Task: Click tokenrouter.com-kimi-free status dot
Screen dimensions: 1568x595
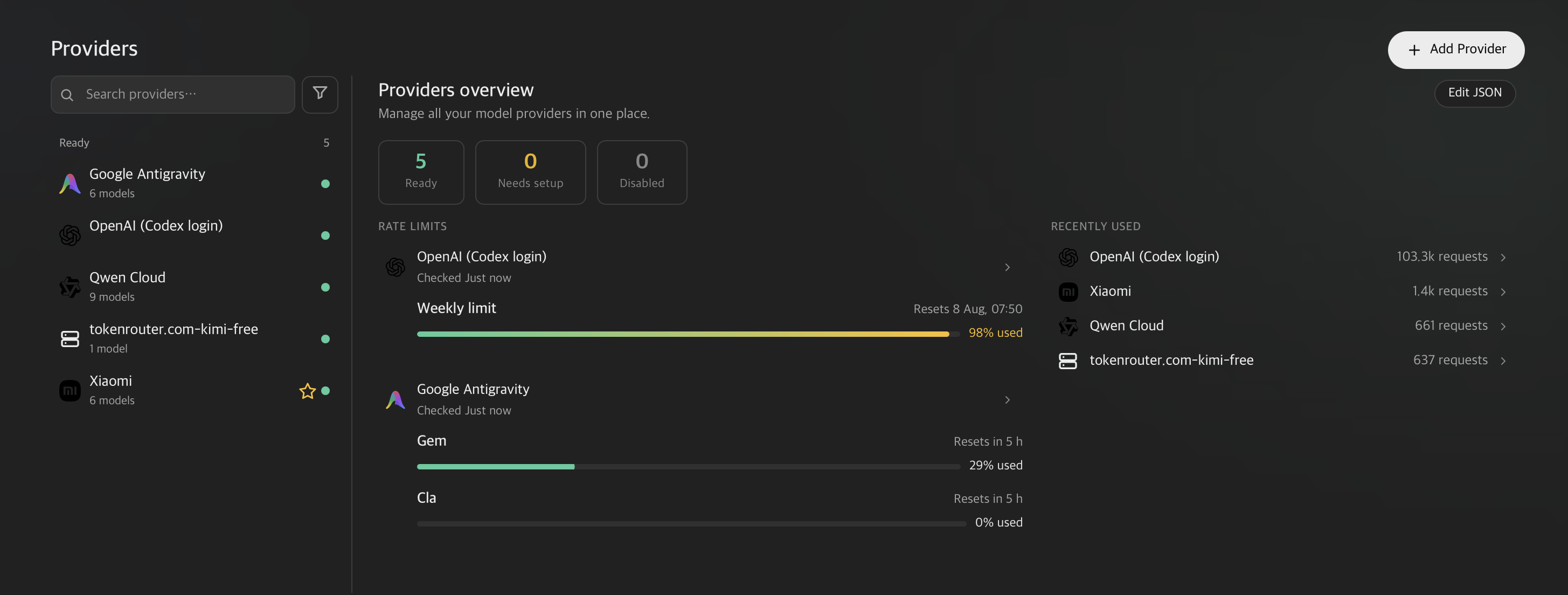Action: pyautogui.click(x=325, y=338)
